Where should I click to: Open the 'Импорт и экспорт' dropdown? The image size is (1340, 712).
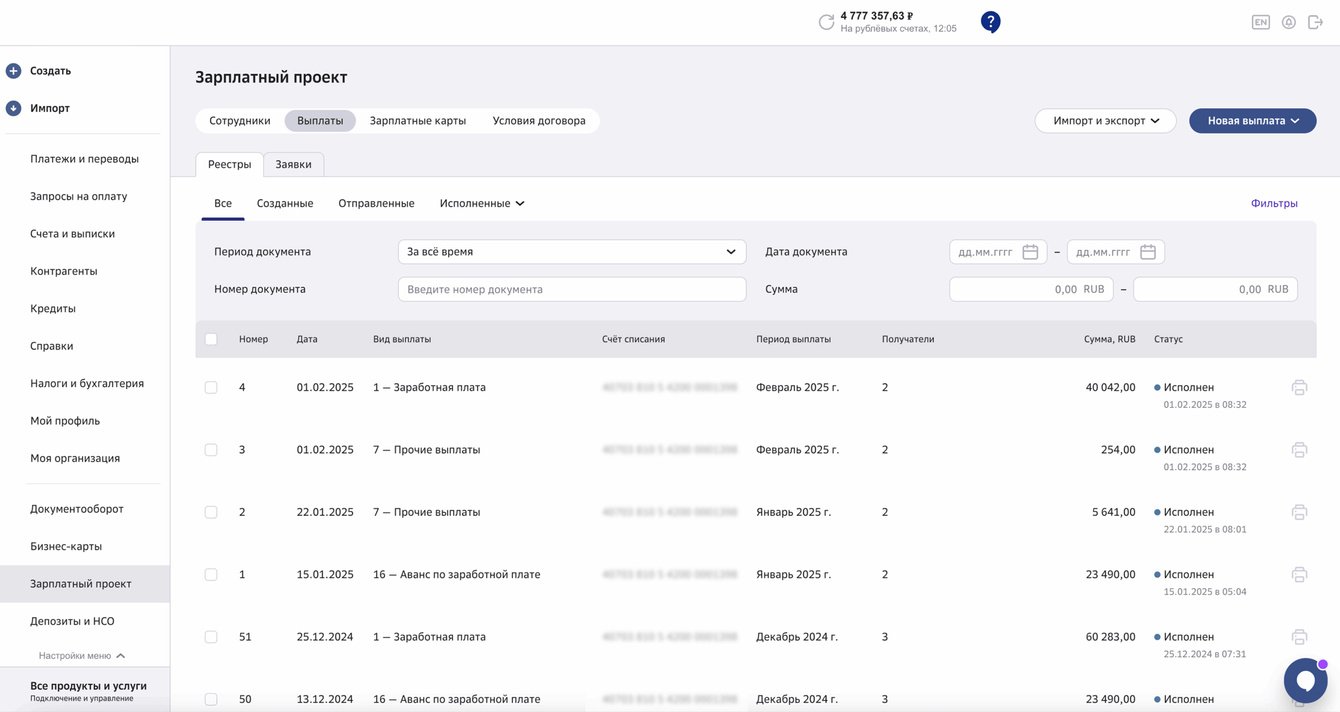coord(1105,121)
